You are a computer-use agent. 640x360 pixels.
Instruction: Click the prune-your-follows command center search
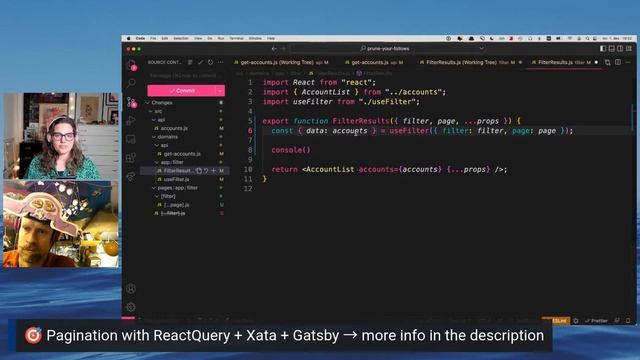click(x=388, y=49)
